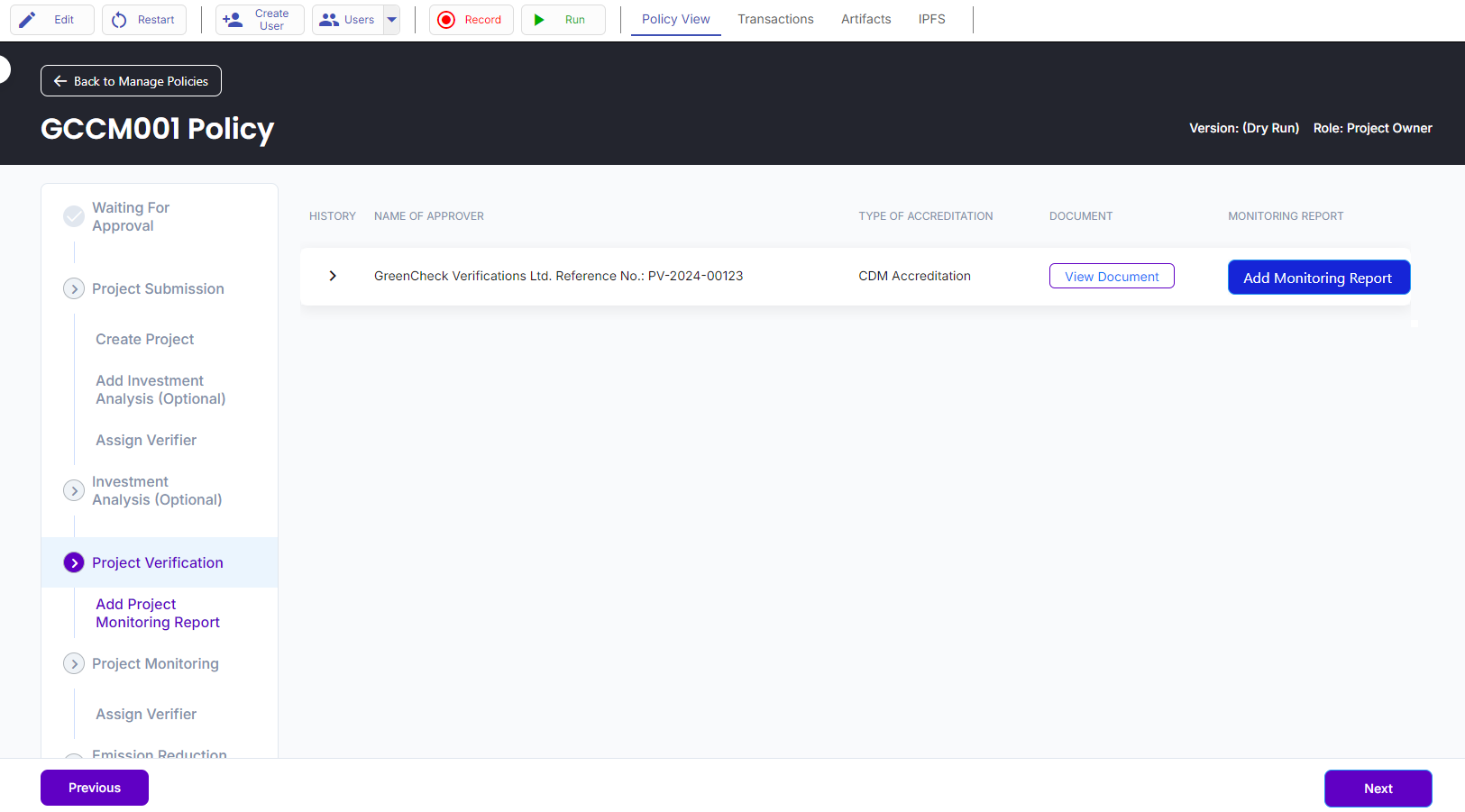Click the Project Verification step arrow icon
Viewport: 1465px width, 812px height.
[74, 562]
